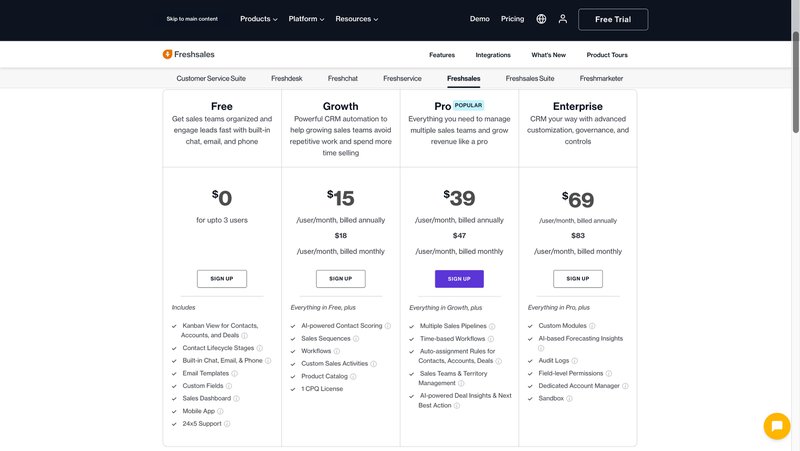Sign up for the Enterprise plan
Image resolution: width=800 pixels, height=451 pixels.
pyautogui.click(x=578, y=279)
